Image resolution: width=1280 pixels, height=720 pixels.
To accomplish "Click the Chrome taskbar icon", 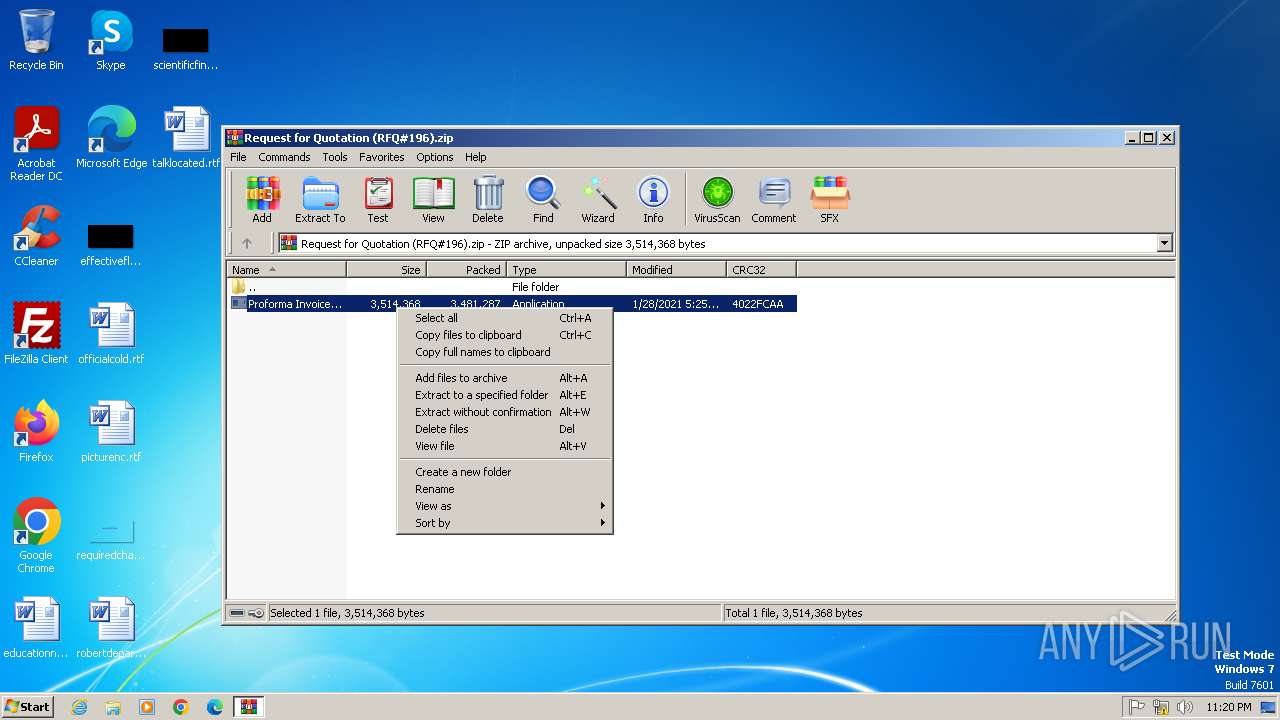I will [181, 707].
